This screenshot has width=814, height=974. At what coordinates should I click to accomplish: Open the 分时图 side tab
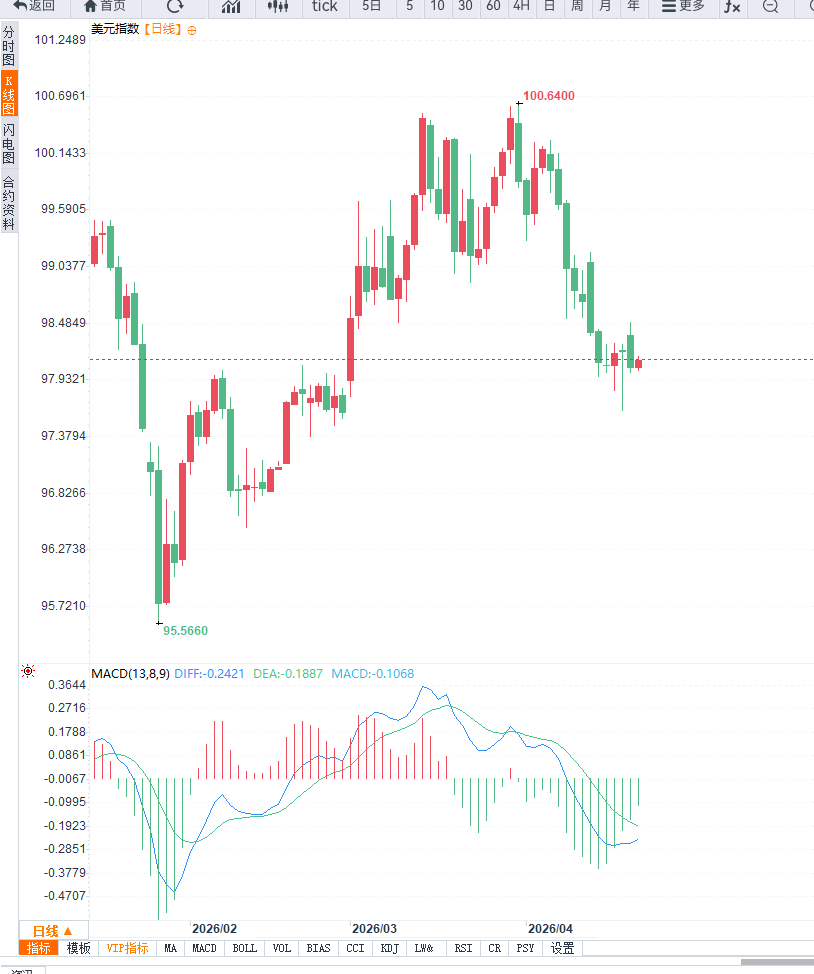(x=9, y=46)
